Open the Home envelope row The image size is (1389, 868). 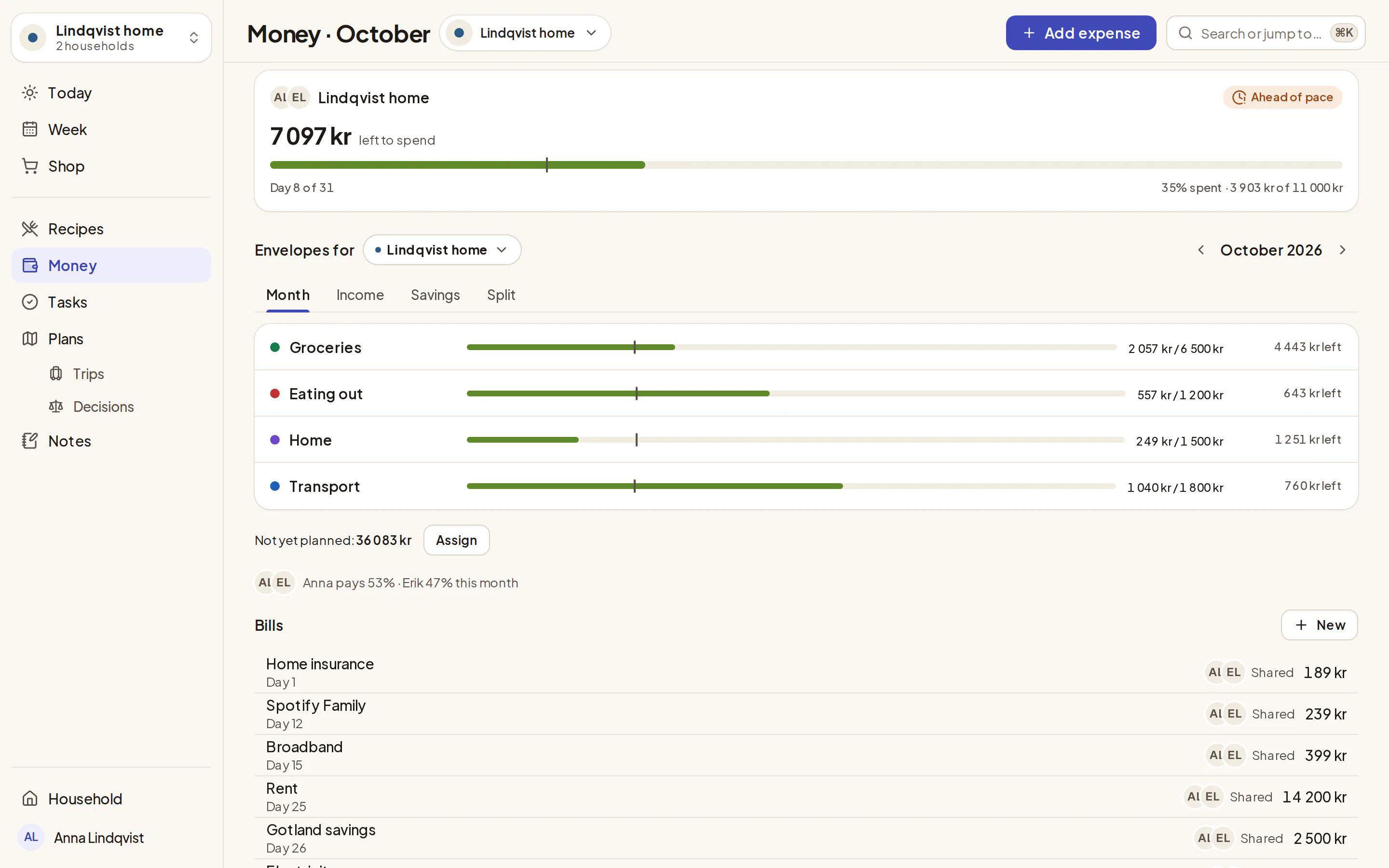[x=806, y=440]
